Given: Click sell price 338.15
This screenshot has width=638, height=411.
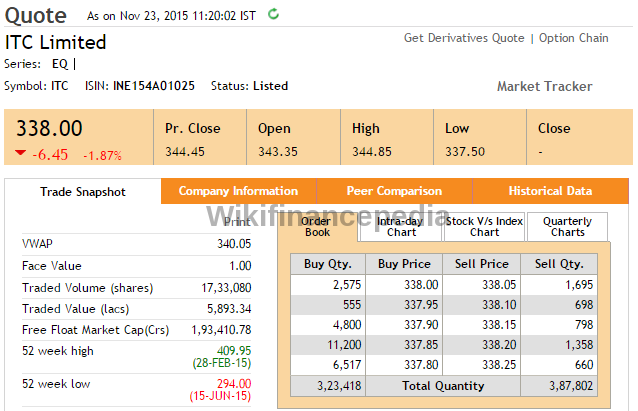Looking at the screenshot, I should click(x=499, y=325).
